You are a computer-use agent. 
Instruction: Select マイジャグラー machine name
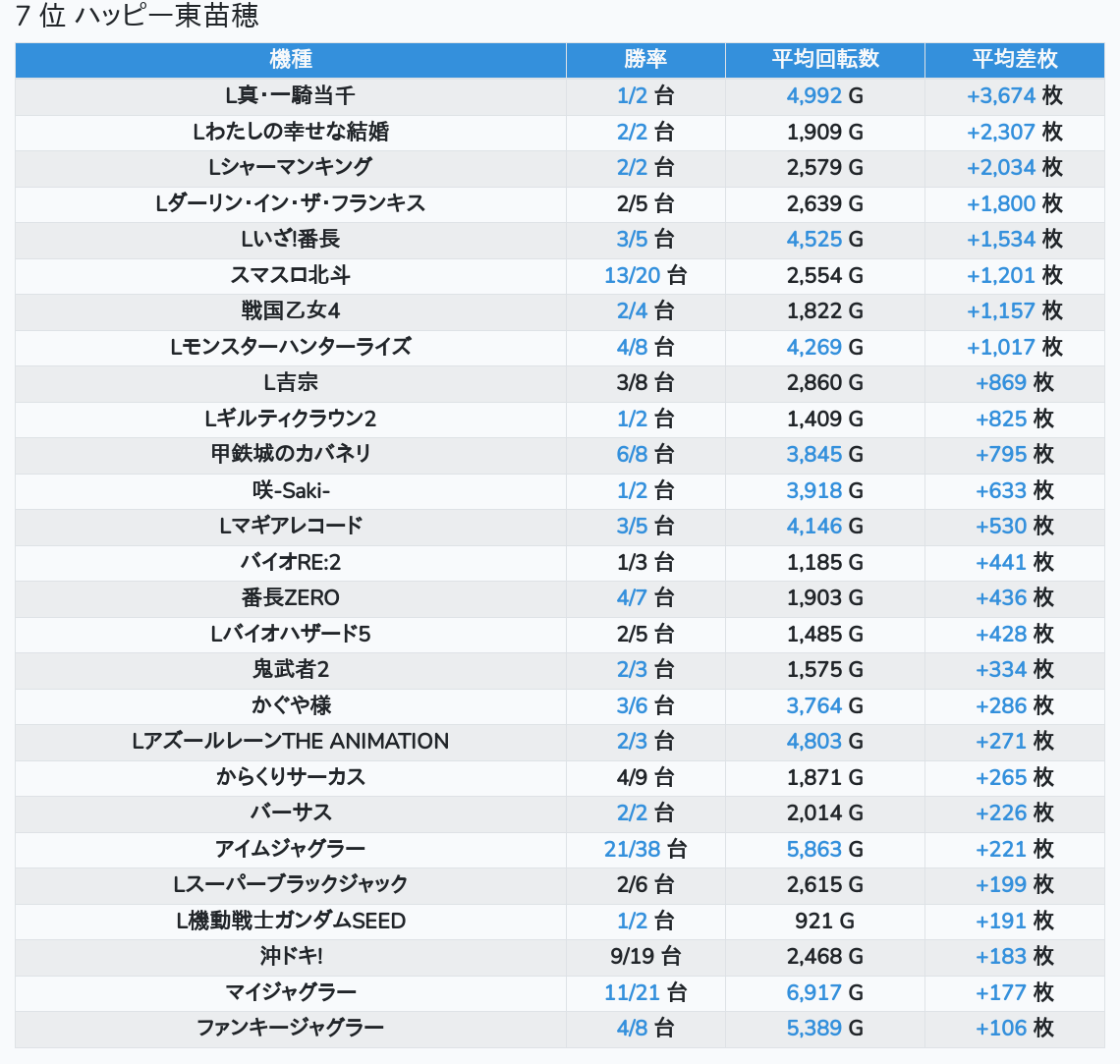pos(291,992)
